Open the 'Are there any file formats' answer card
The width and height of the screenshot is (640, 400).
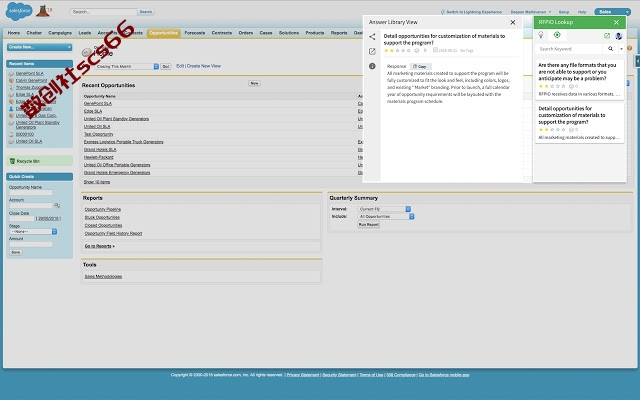[x=579, y=79]
